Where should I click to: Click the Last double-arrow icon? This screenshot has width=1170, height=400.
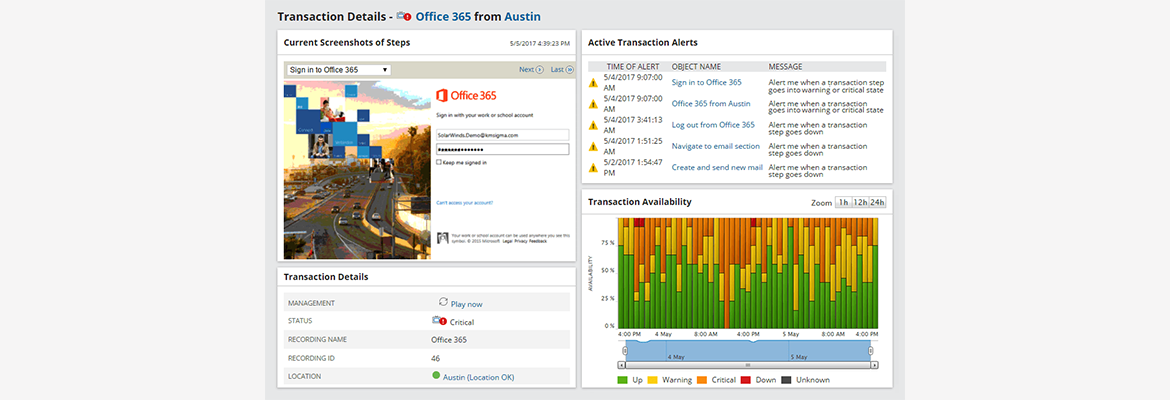(x=569, y=70)
